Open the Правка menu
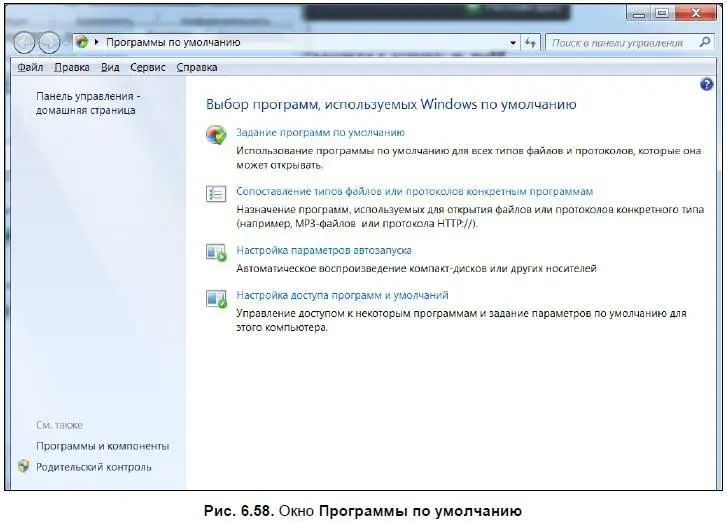This screenshot has height=521, width=727. click(72, 67)
